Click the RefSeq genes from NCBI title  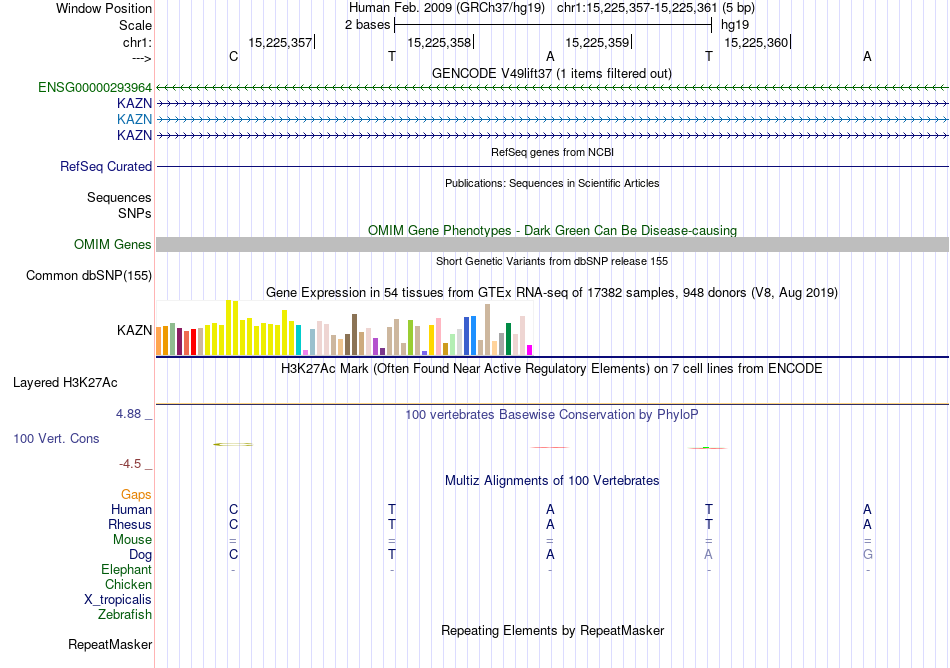(x=553, y=152)
